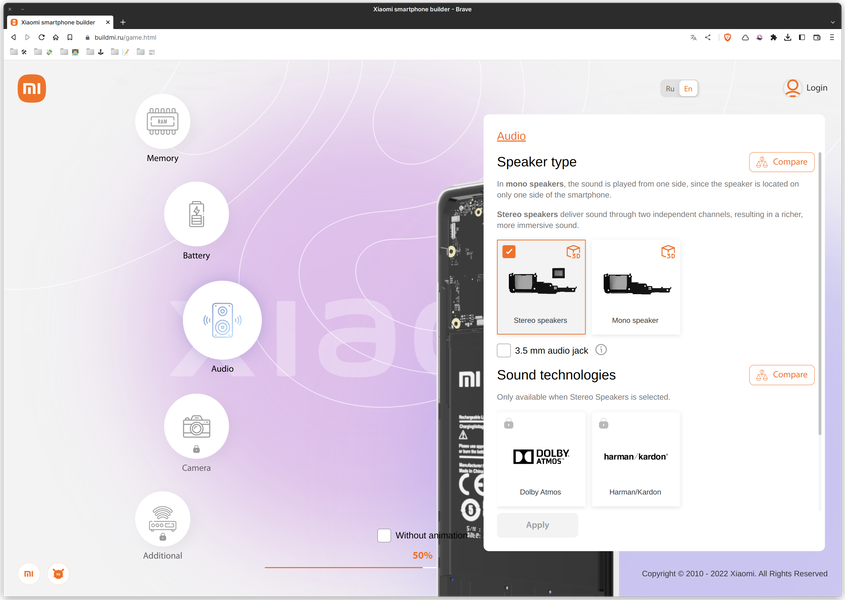The width and height of the screenshot is (845, 600).
Task: Open the notepad bookmark folder
Action: pyautogui.click(x=120, y=52)
